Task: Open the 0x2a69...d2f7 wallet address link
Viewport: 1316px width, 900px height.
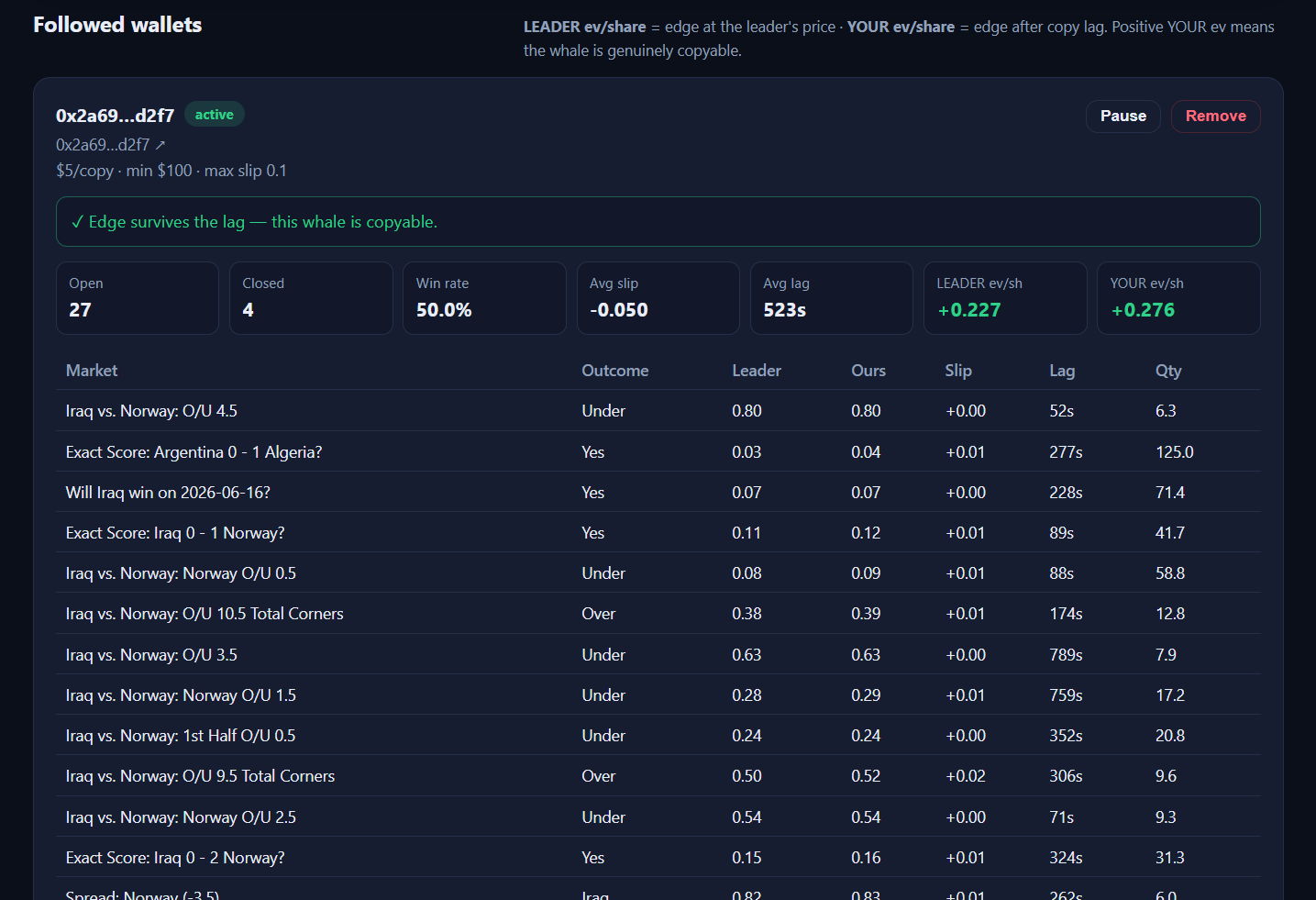Action: pyautogui.click(x=103, y=145)
